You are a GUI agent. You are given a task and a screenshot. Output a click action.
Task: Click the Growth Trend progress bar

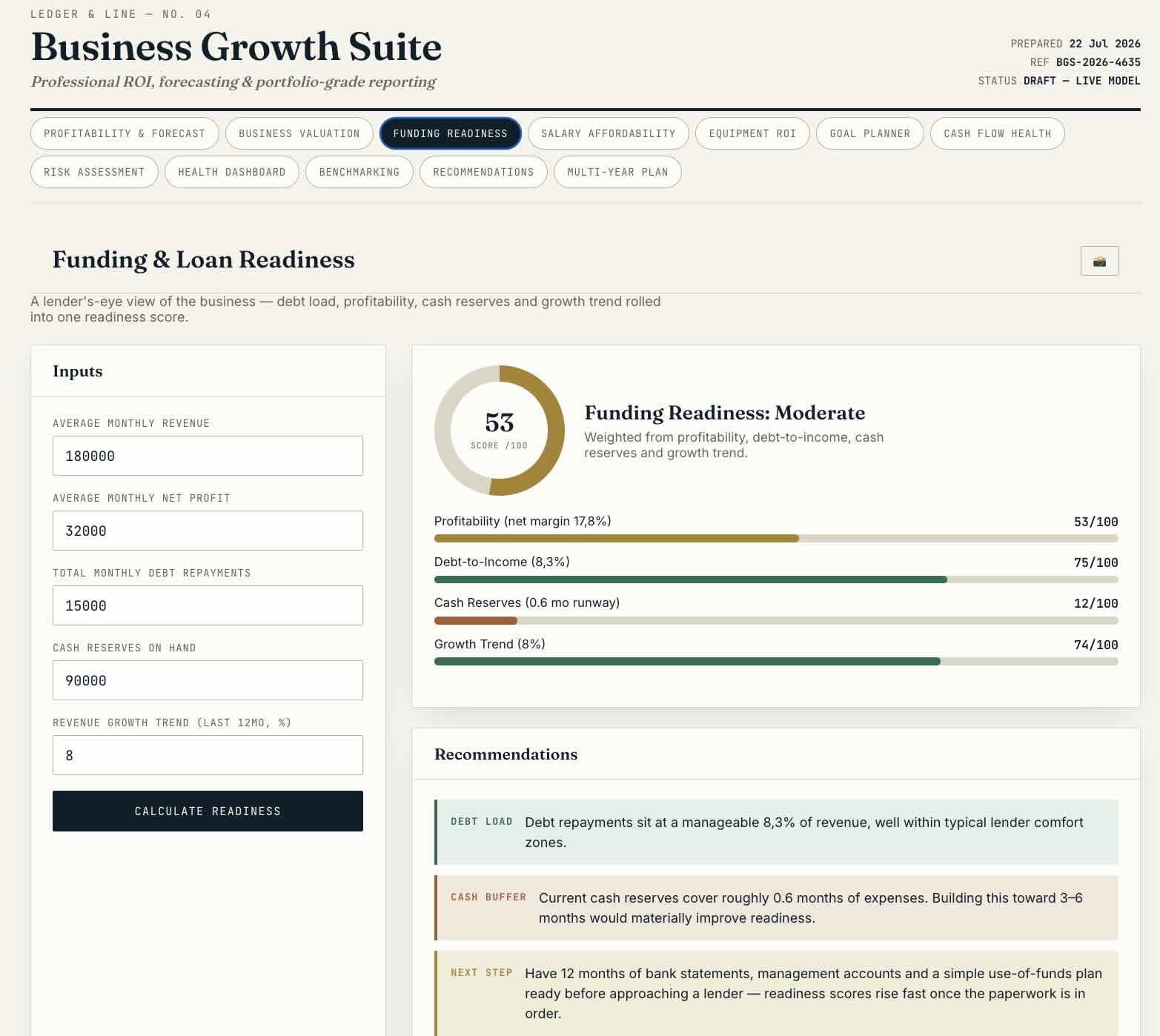coord(776,661)
